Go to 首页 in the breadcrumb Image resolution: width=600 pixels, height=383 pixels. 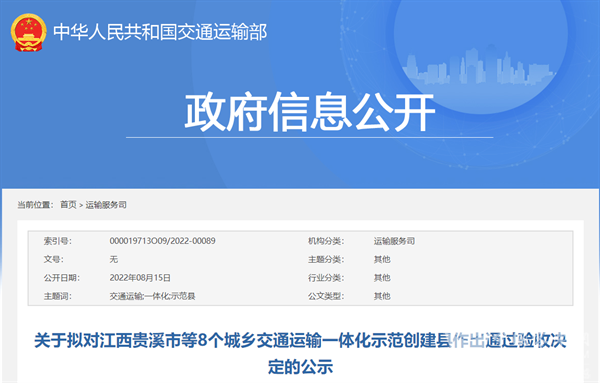tap(68, 205)
